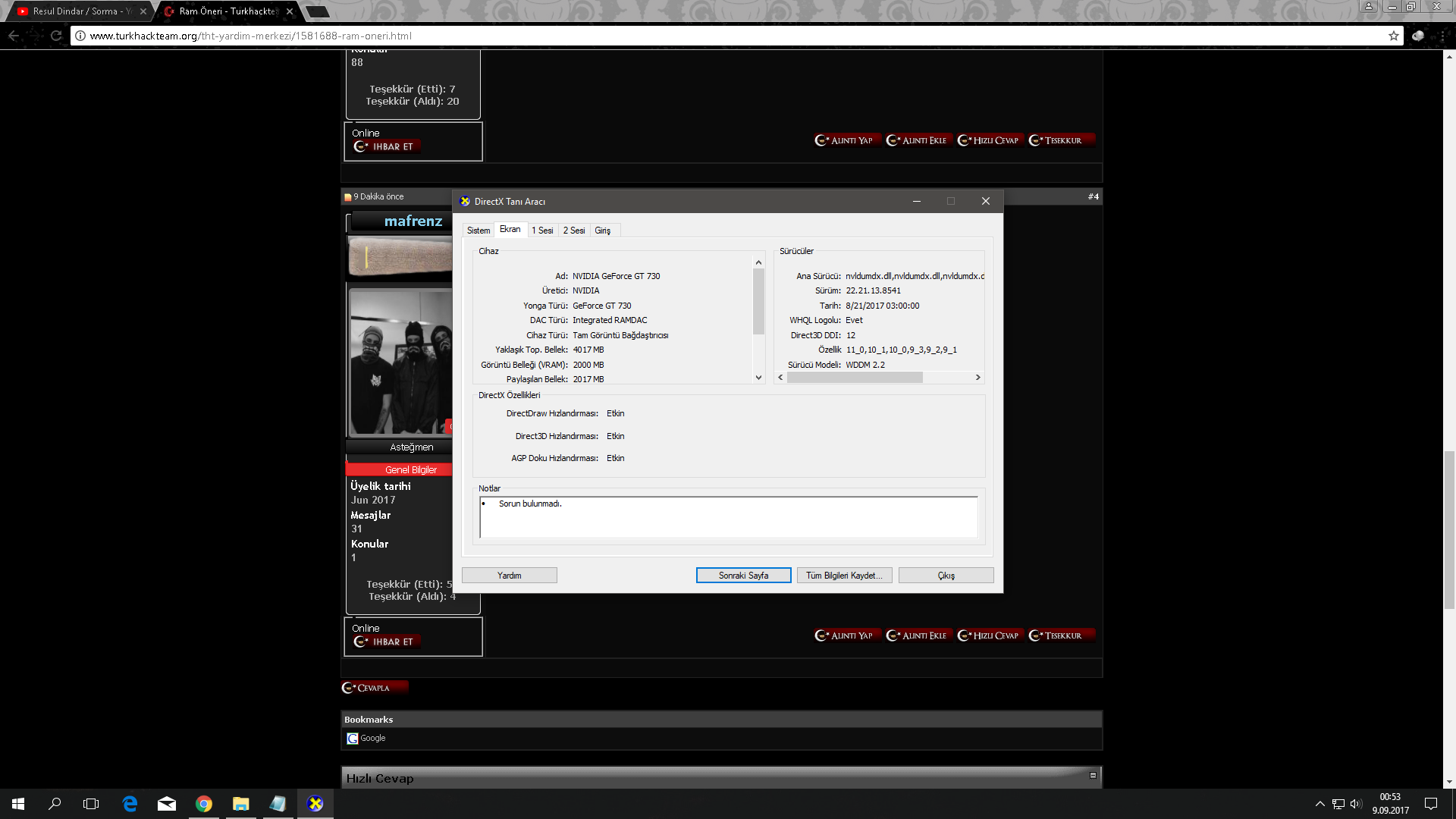The width and height of the screenshot is (1456, 819).
Task: Open Microsoft Edge from taskbar
Action: pos(130,804)
